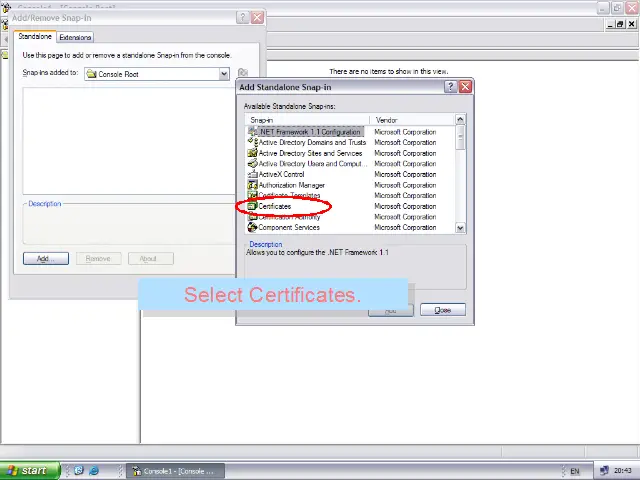The width and height of the screenshot is (640, 480).
Task: Click the taskbar clock showing 20:43
Action: point(623,471)
